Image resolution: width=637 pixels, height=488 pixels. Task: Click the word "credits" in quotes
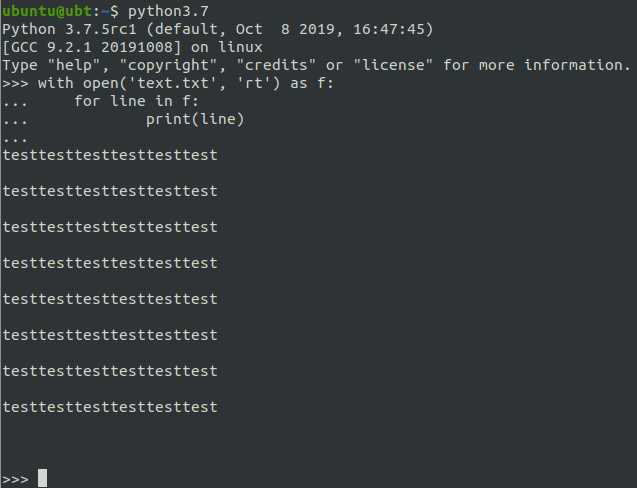[276, 65]
